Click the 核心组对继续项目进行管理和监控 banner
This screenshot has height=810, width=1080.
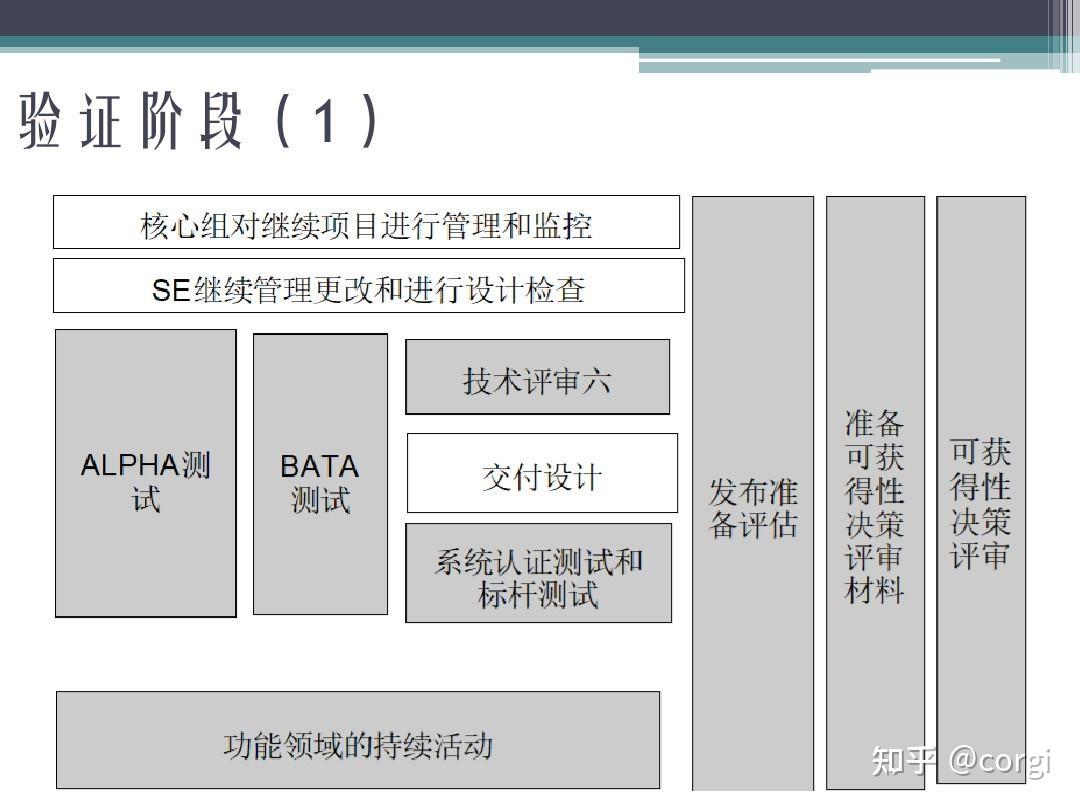pyautogui.click(x=366, y=222)
